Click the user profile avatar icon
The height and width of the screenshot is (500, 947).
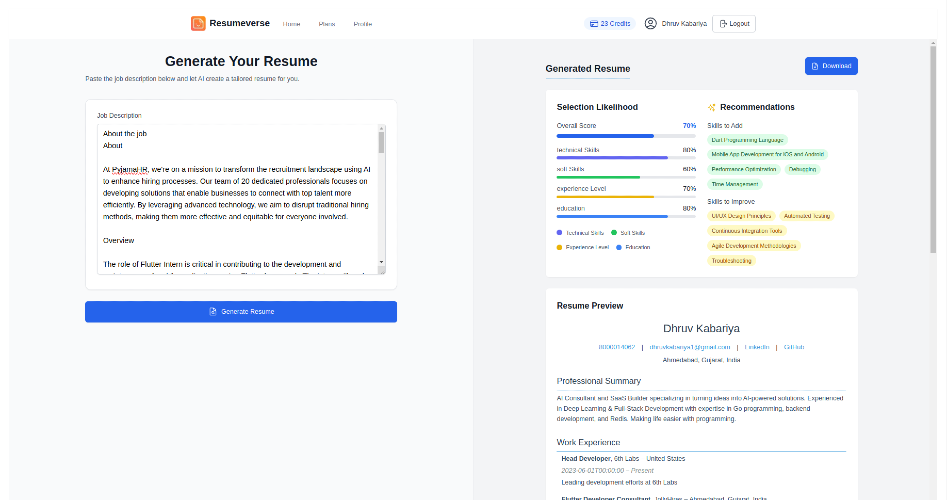pyautogui.click(x=650, y=24)
